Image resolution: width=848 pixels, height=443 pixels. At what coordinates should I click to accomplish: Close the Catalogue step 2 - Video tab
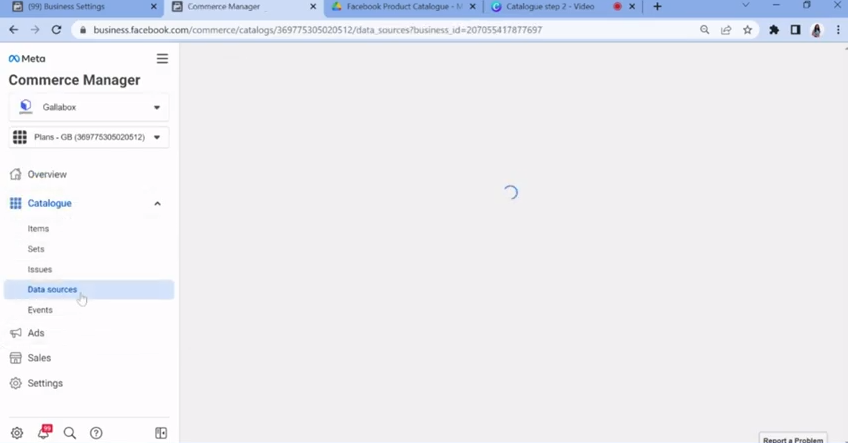pos(632,6)
